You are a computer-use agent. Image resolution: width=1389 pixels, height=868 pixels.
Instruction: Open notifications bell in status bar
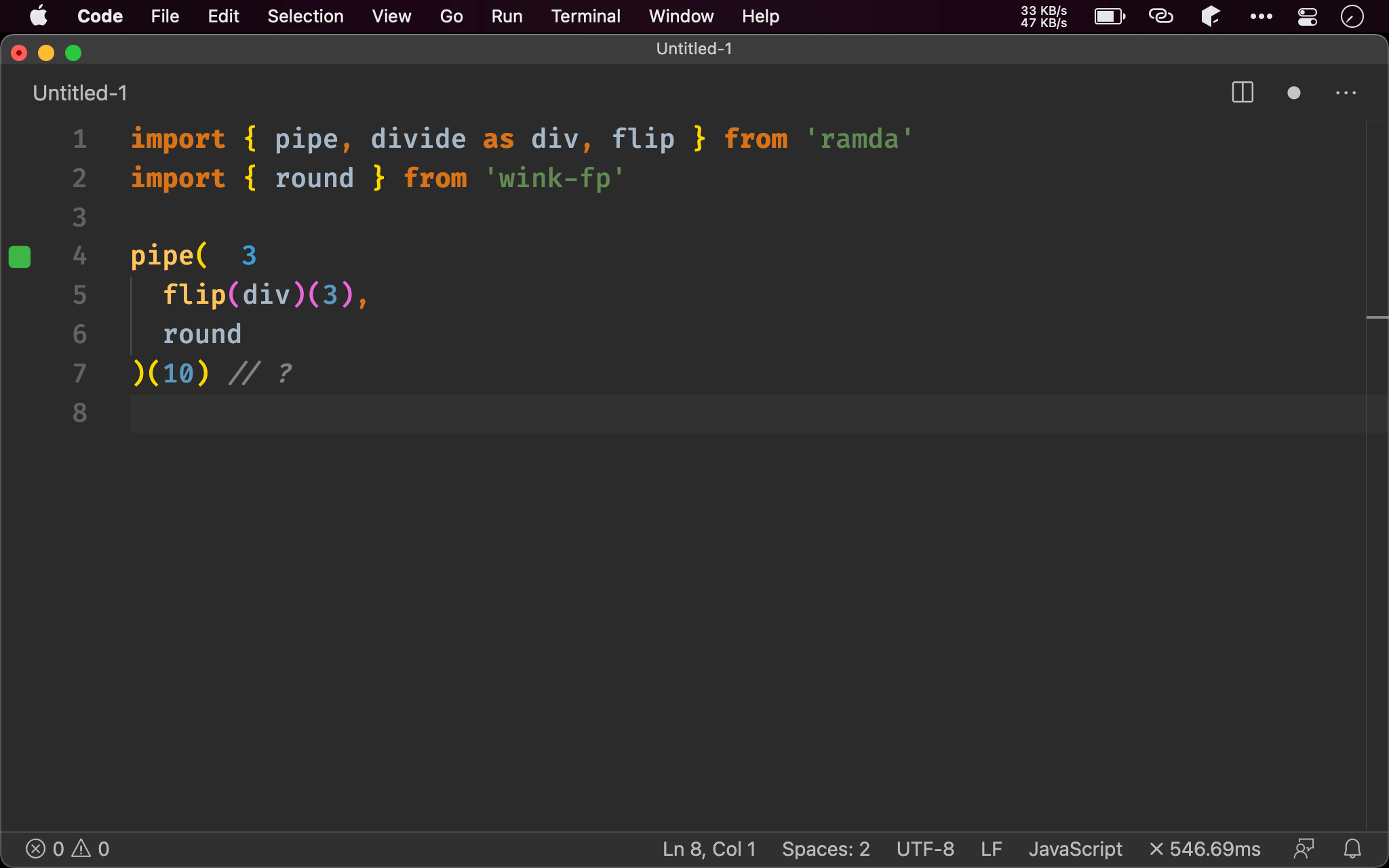(x=1352, y=849)
